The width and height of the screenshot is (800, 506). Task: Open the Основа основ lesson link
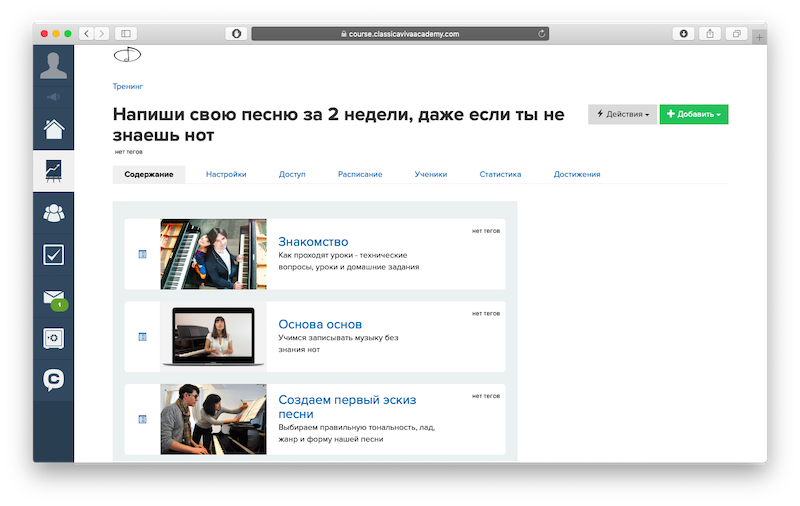coord(320,324)
